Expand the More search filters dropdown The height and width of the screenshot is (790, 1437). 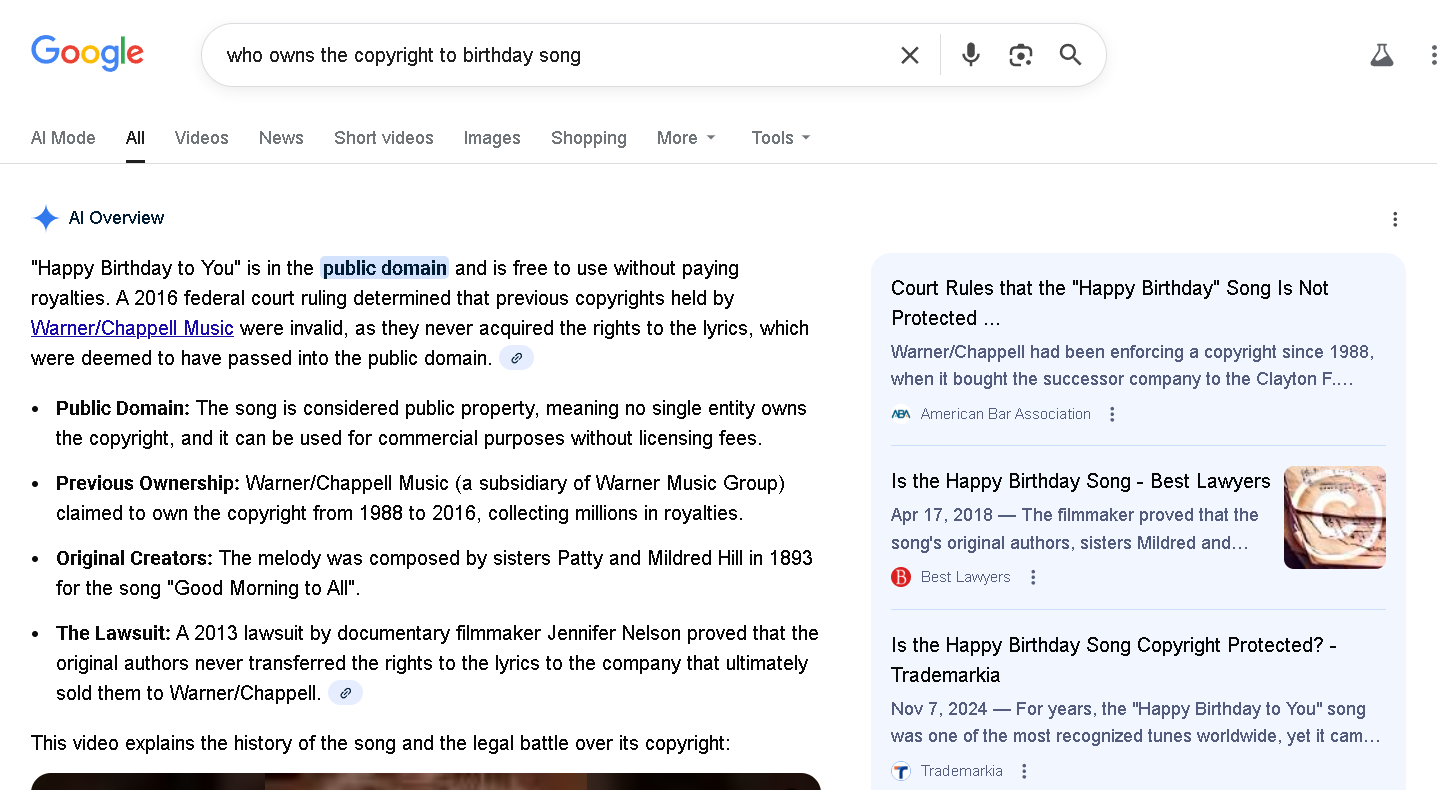(x=686, y=138)
